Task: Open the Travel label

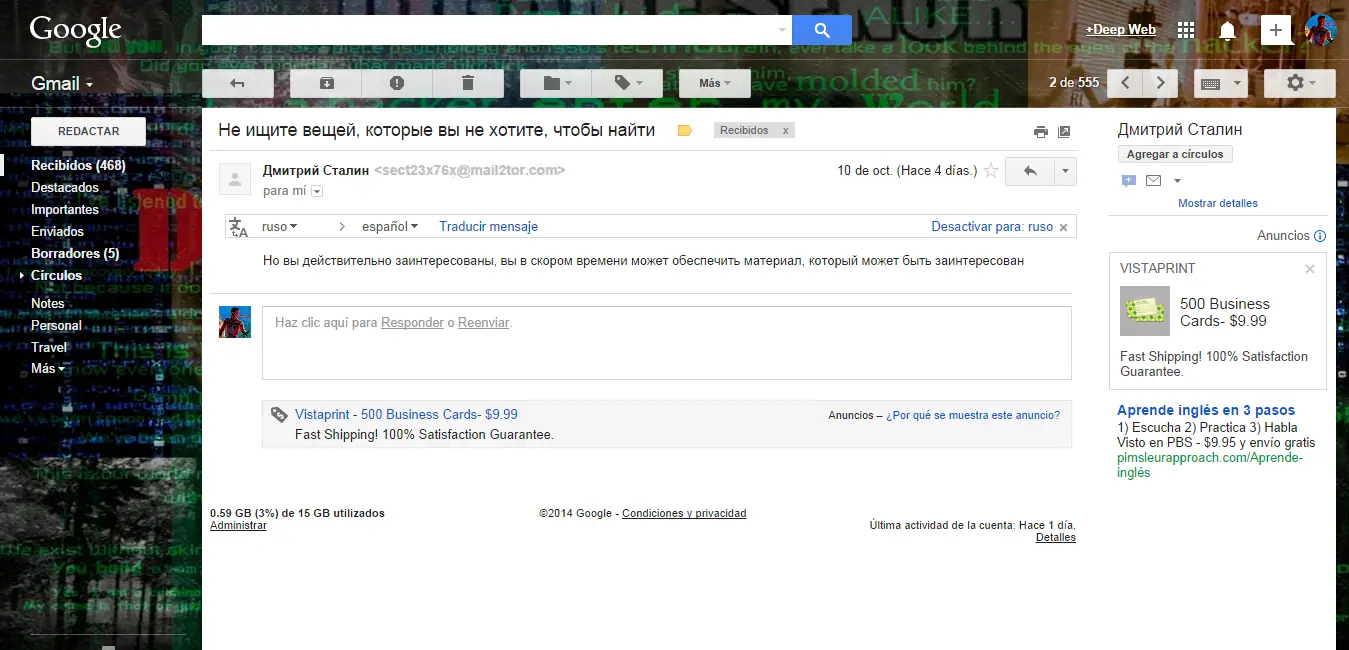Action: (x=49, y=348)
